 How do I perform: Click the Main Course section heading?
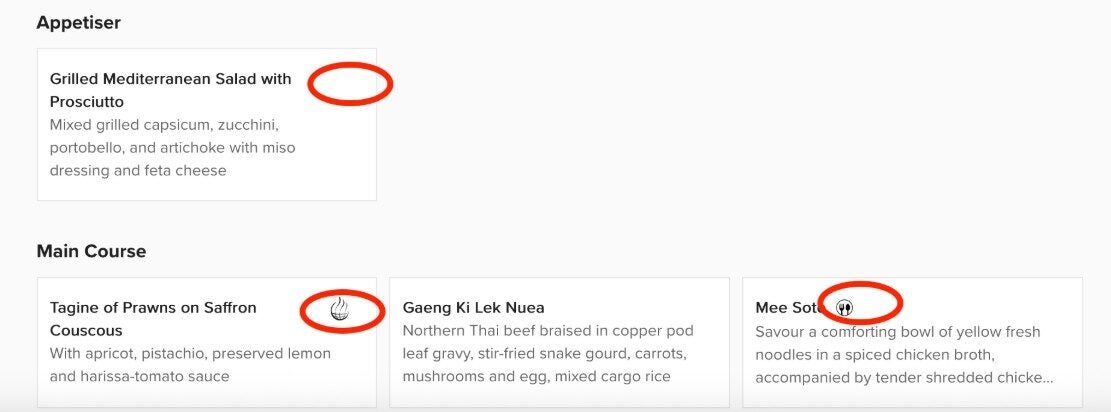(x=91, y=251)
